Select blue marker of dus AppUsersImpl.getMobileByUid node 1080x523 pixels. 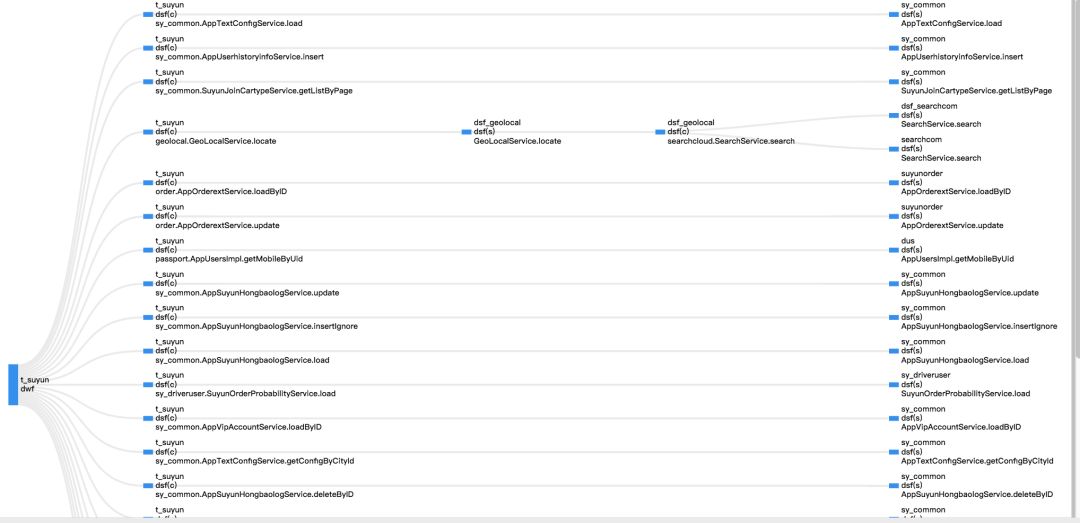pyautogui.click(x=893, y=250)
